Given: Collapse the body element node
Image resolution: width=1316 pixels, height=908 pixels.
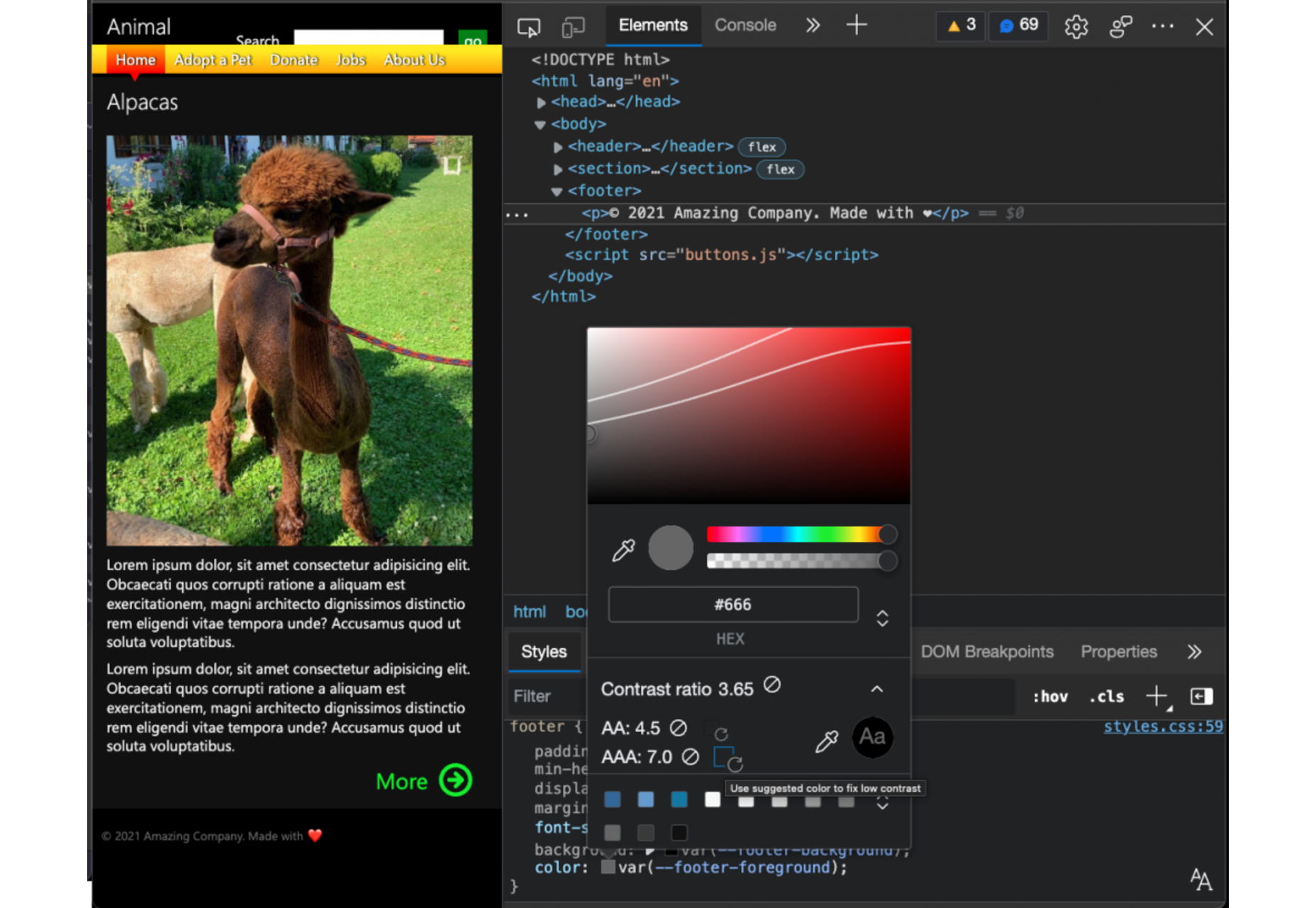Looking at the screenshot, I should (x=540, y=125).
